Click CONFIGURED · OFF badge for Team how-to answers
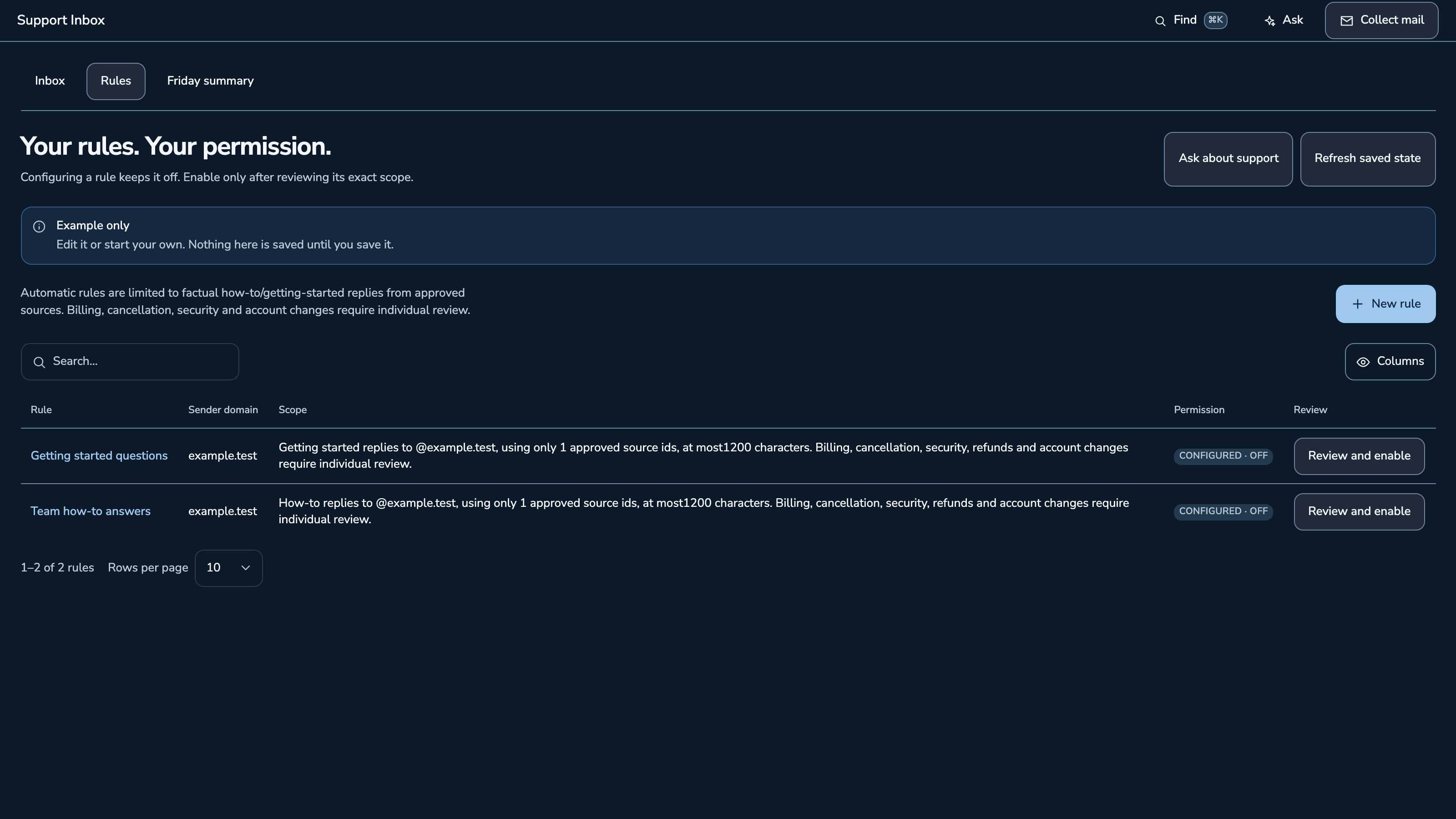Viewport: 1456px width, 819px height. tap(1223, 511)
